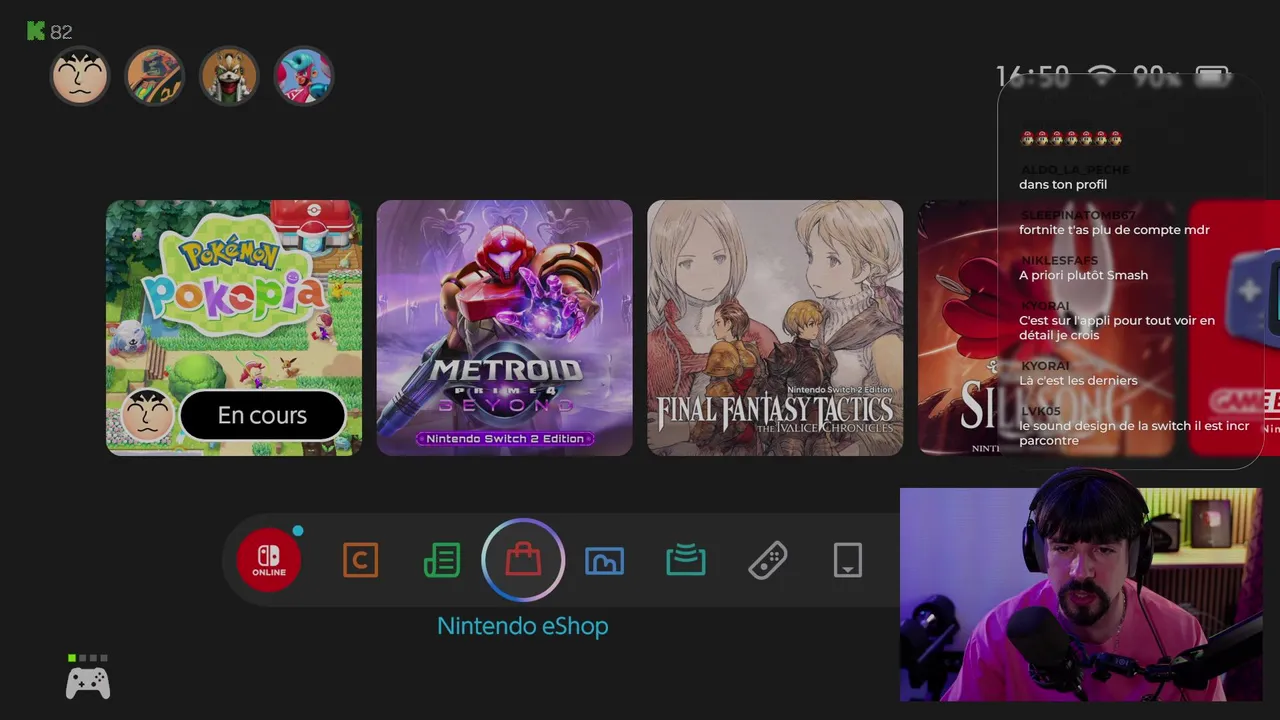
Task: Open Nintendo eShop bag icon
Action: click(523, 560)
